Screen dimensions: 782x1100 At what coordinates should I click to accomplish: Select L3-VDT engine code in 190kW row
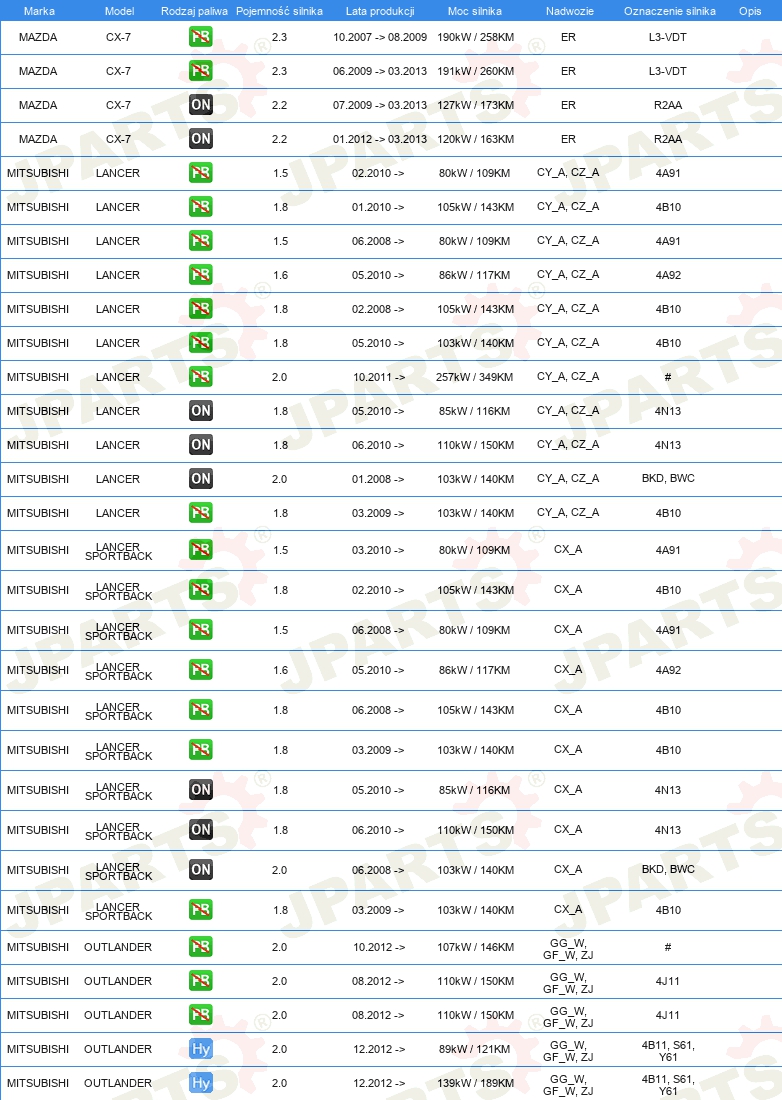[668, 37]
